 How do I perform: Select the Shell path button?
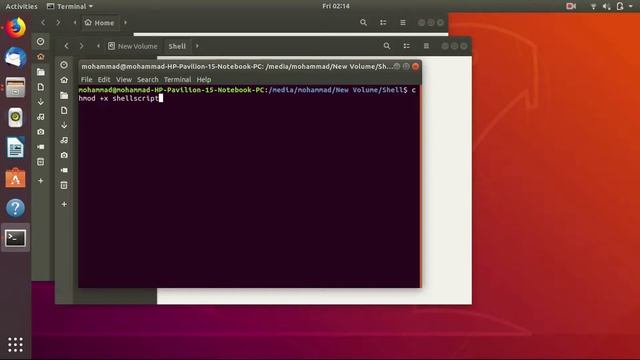(177, 46)
